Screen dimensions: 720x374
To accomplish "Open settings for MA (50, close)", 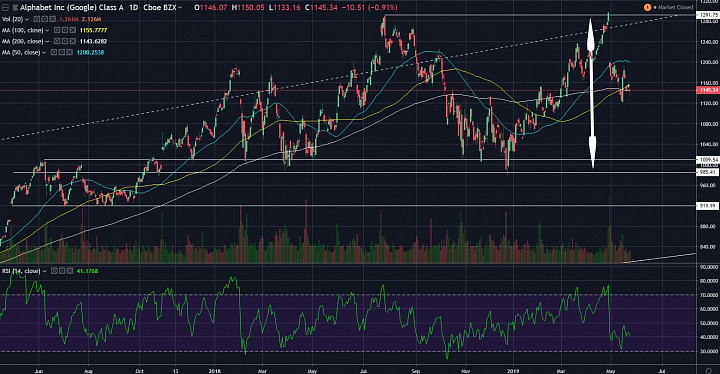I will pyautogui.click(x=62, y=52).
